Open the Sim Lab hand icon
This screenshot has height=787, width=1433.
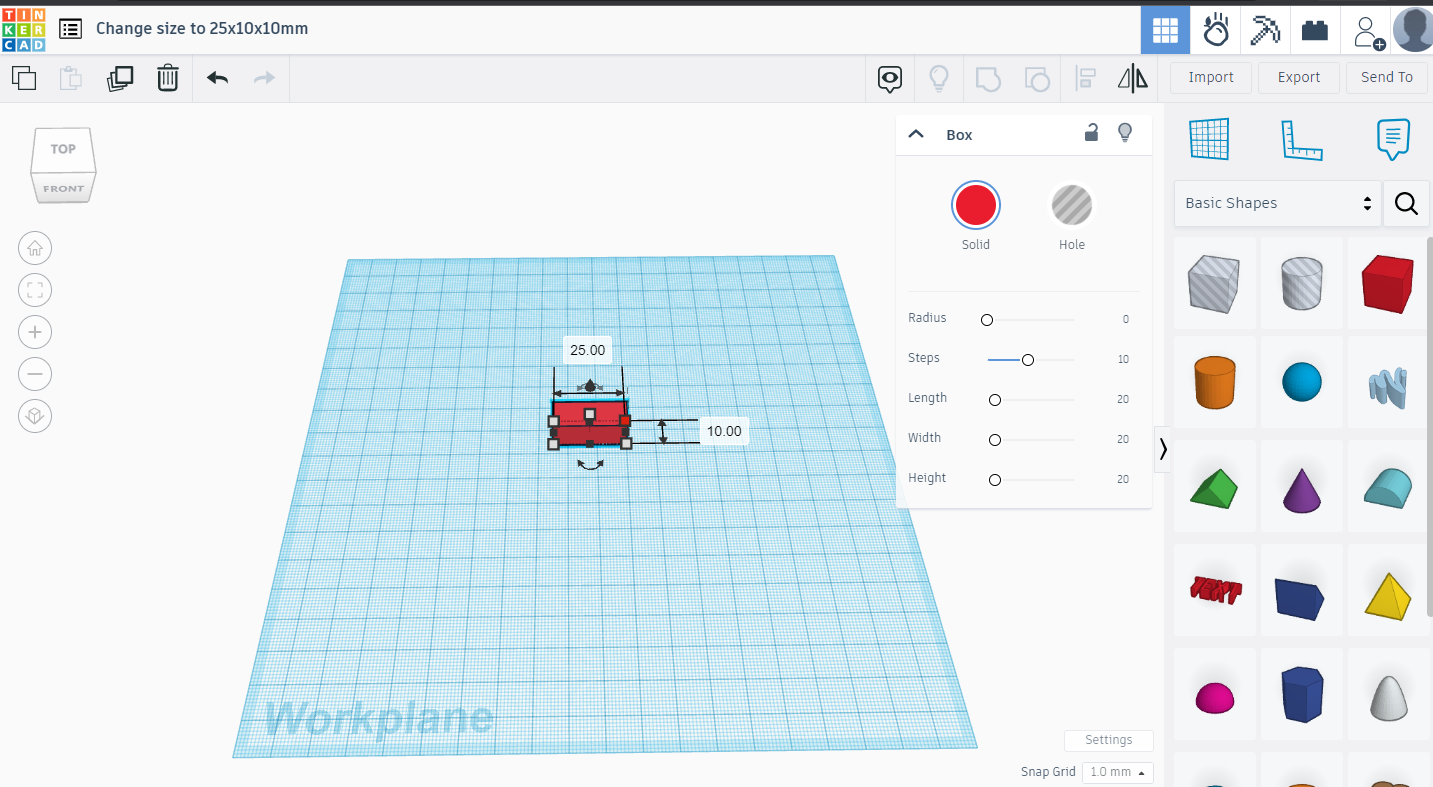1216,30
